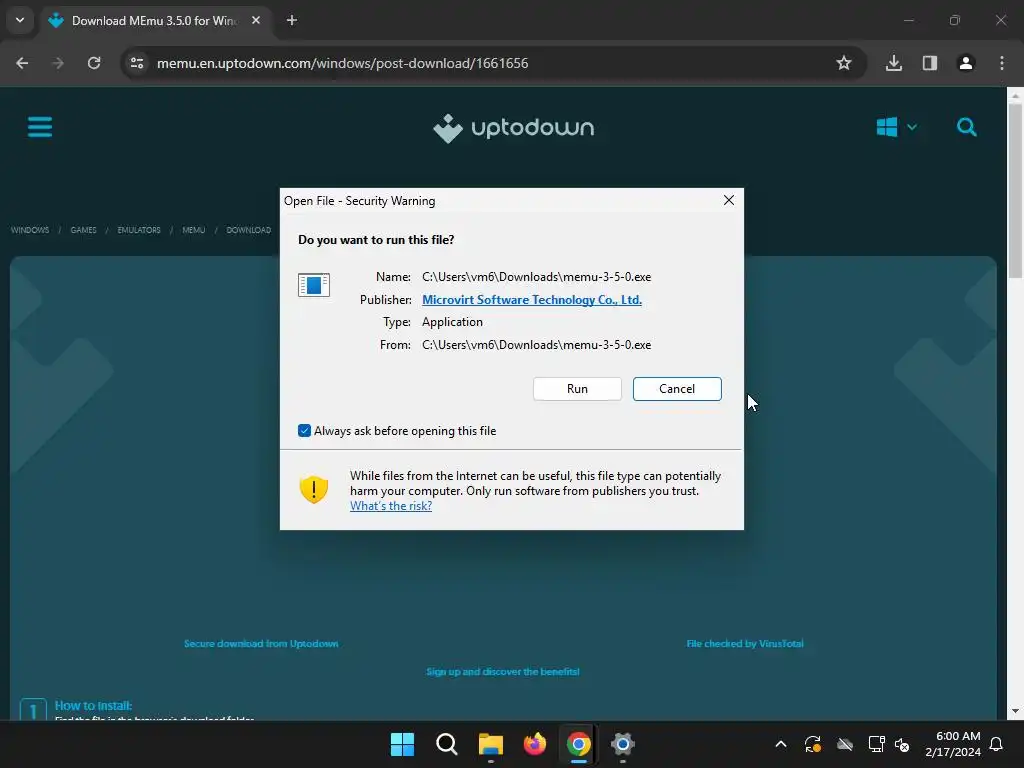
Task: Click the network display tray icon
Action: 876,744
